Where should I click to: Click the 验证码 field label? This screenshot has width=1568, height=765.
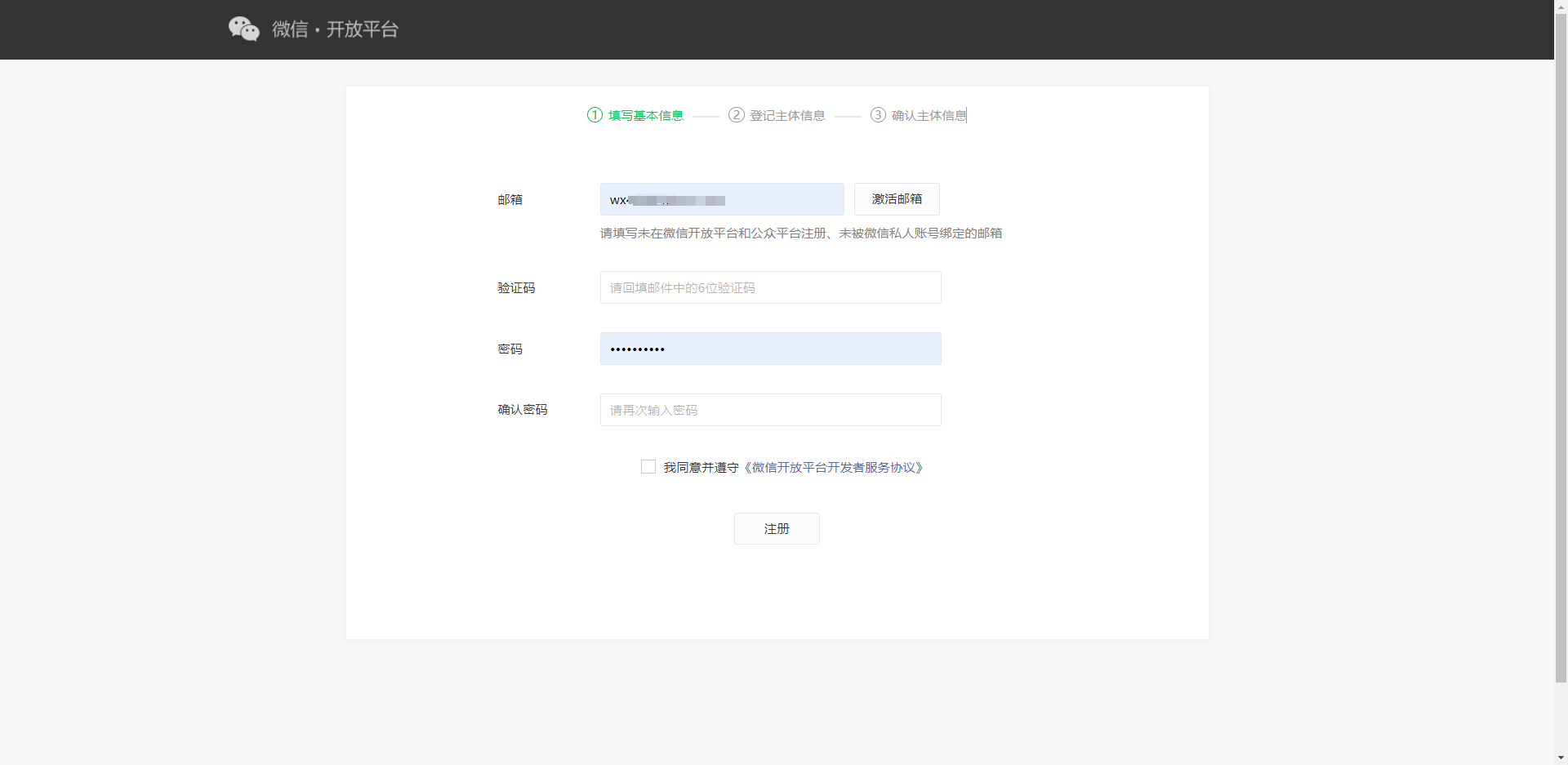tap(516, 288)
